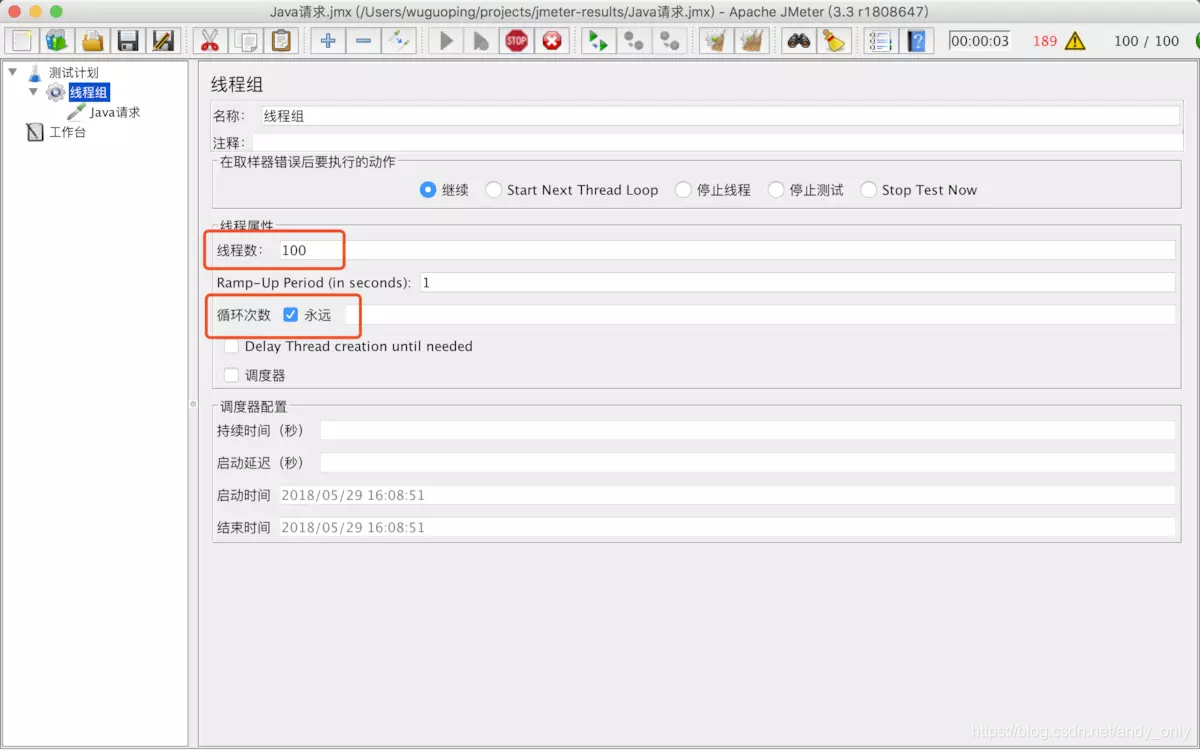
Task: Click the 名称 input field
Action: (720, 116)
